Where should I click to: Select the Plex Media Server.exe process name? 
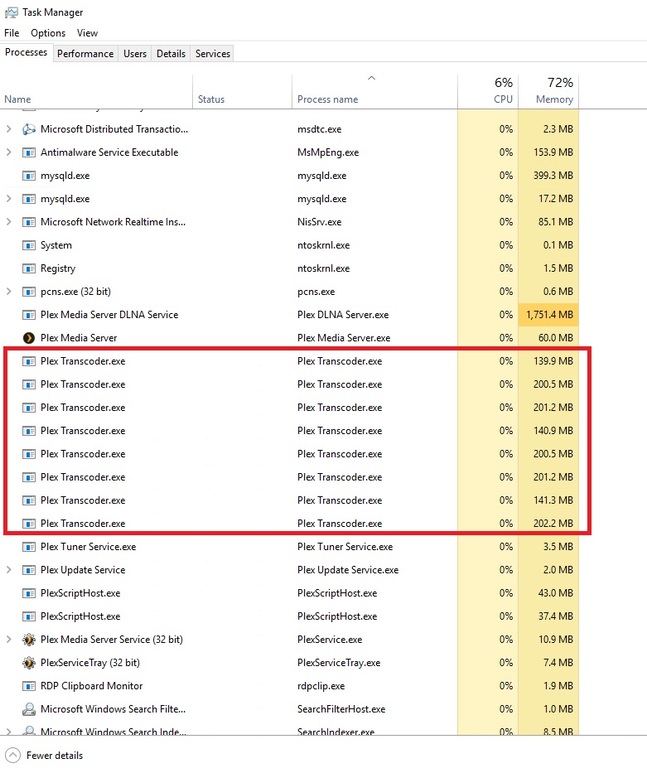coord(343,338)
